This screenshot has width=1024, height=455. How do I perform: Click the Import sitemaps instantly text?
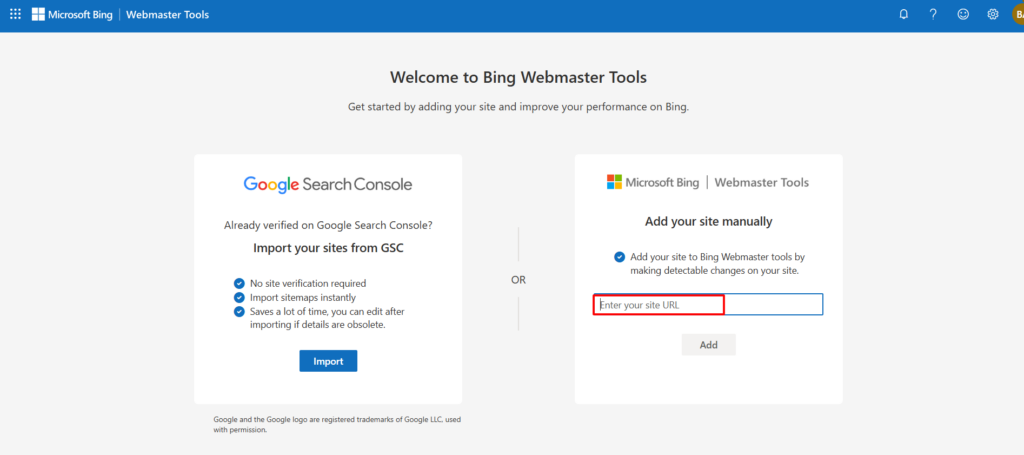pyautogui.click(x=303, y=298)
